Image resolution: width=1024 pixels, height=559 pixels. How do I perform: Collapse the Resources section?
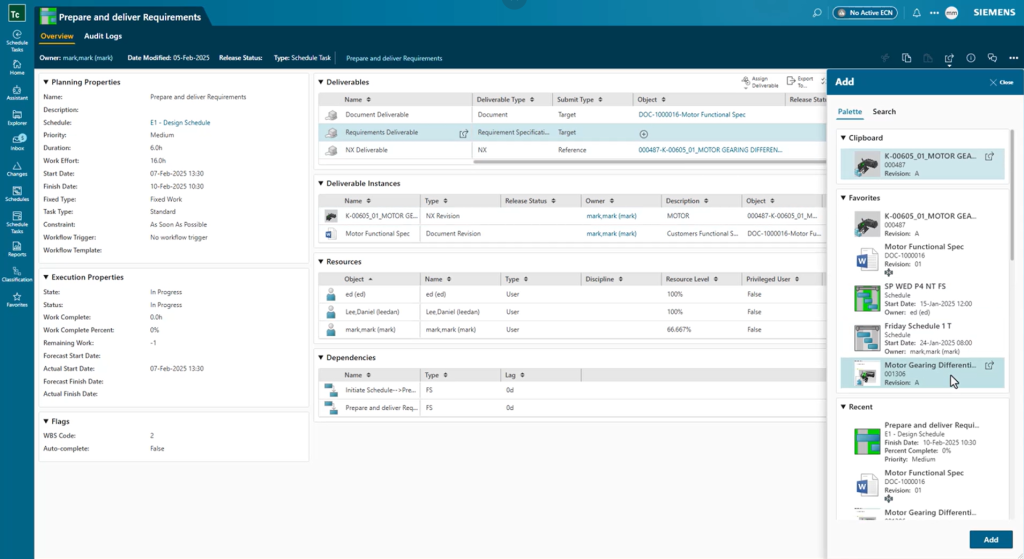(x=321, y=262)
